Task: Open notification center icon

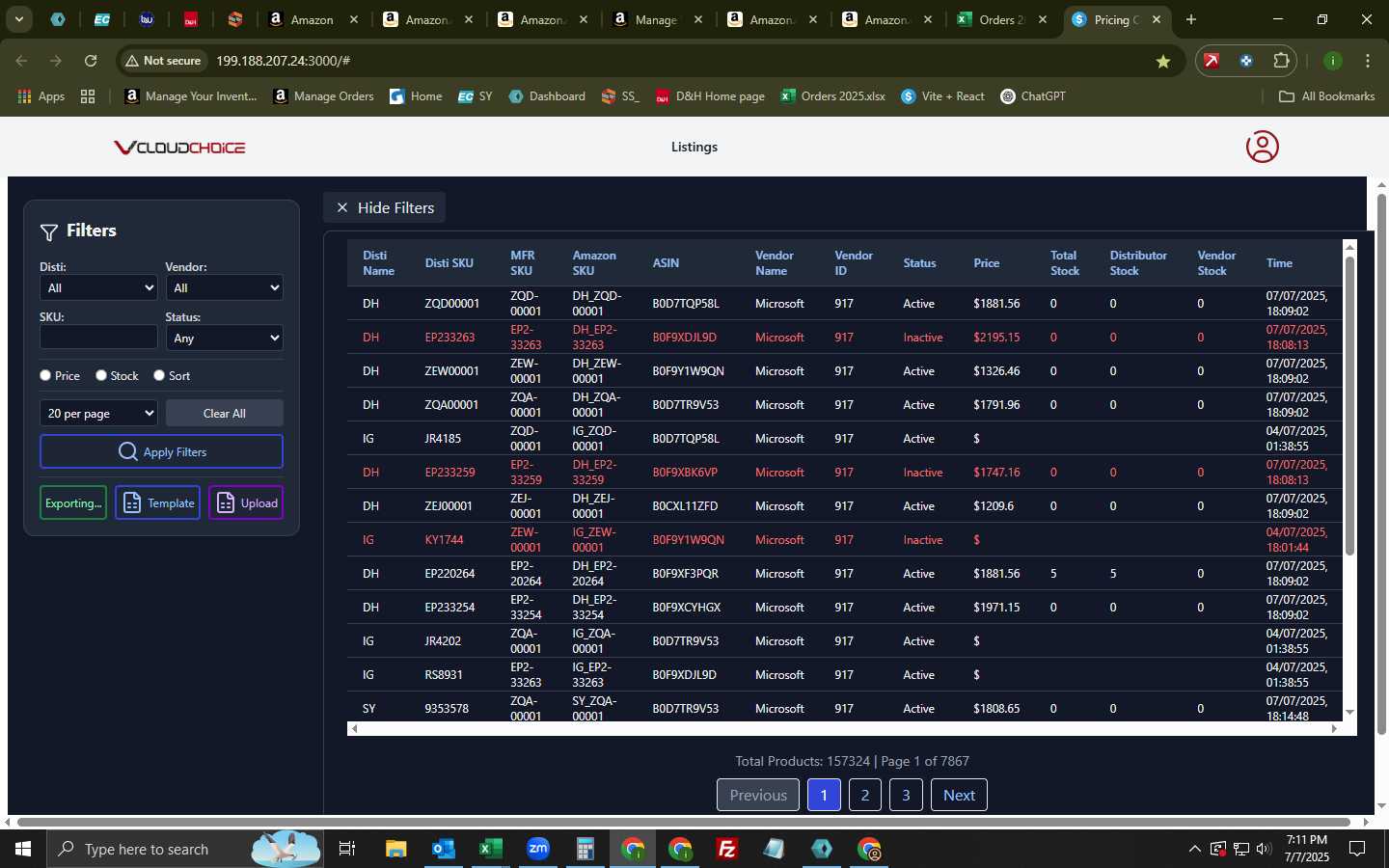Action: click(1357, 849)
